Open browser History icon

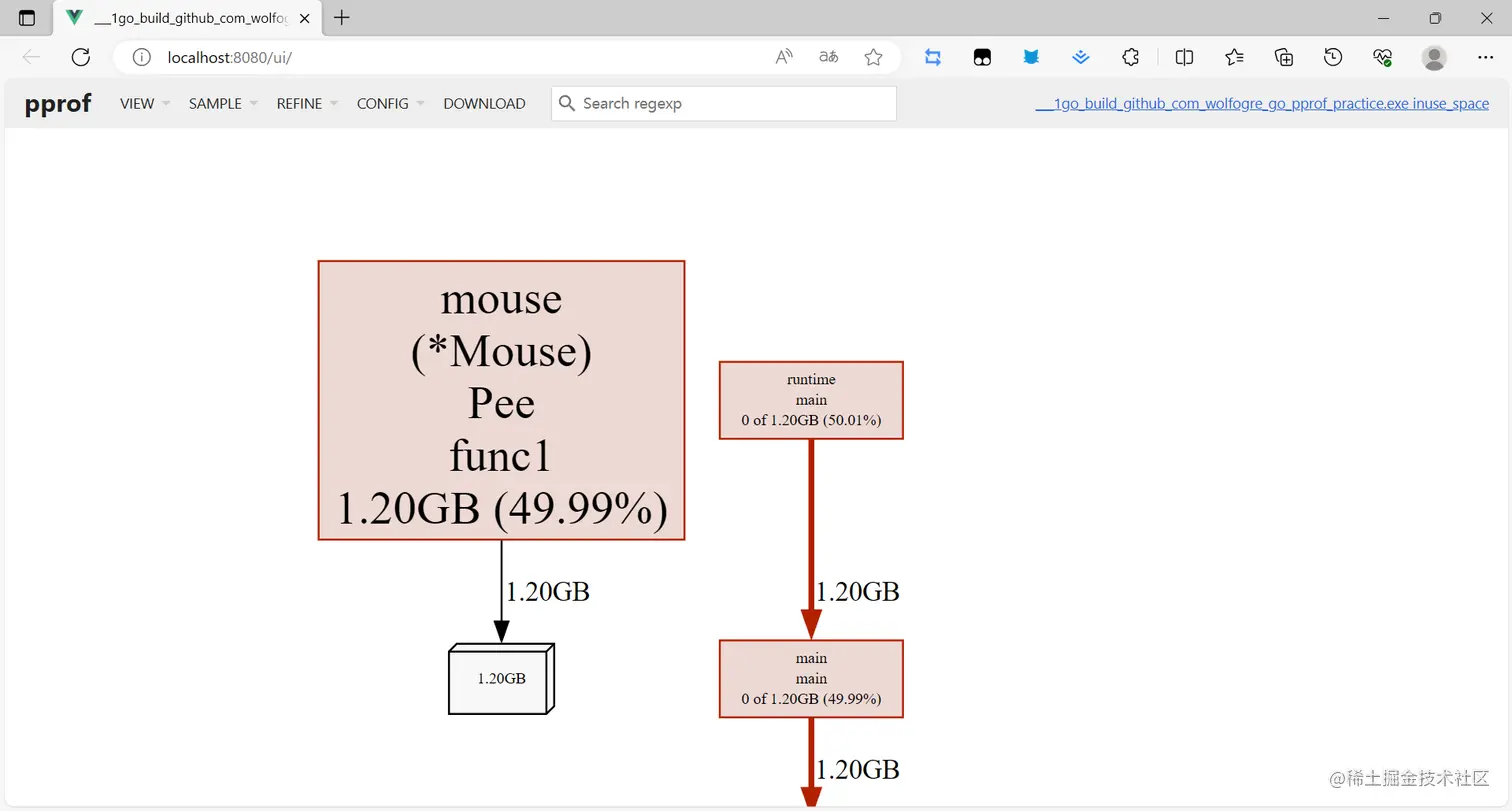[1333, 57]
